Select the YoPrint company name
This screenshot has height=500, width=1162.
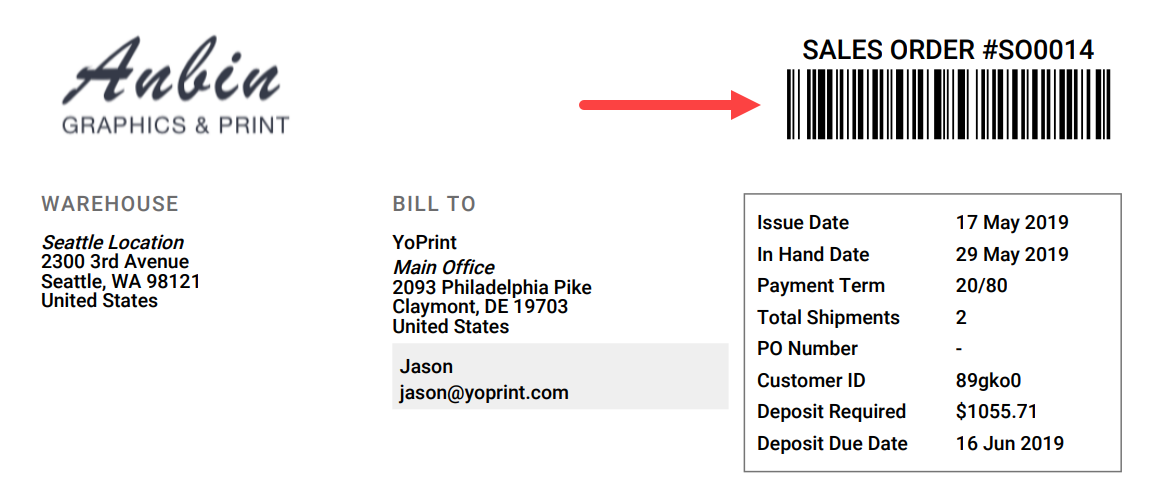click(425, 242)
